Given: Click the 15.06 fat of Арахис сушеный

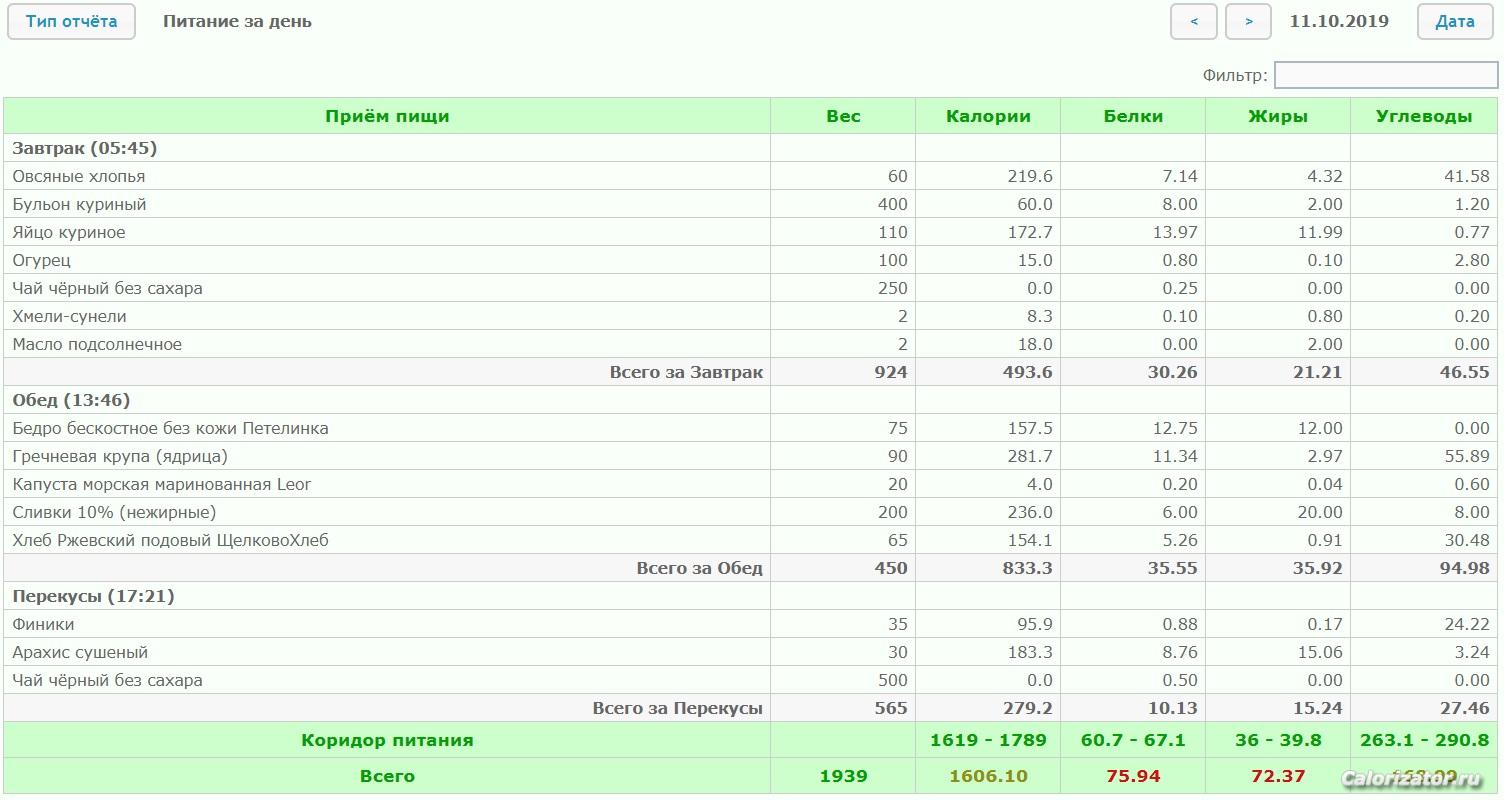Looking at the screenshot, I should pyautogui.click(x=1320, y=652).
